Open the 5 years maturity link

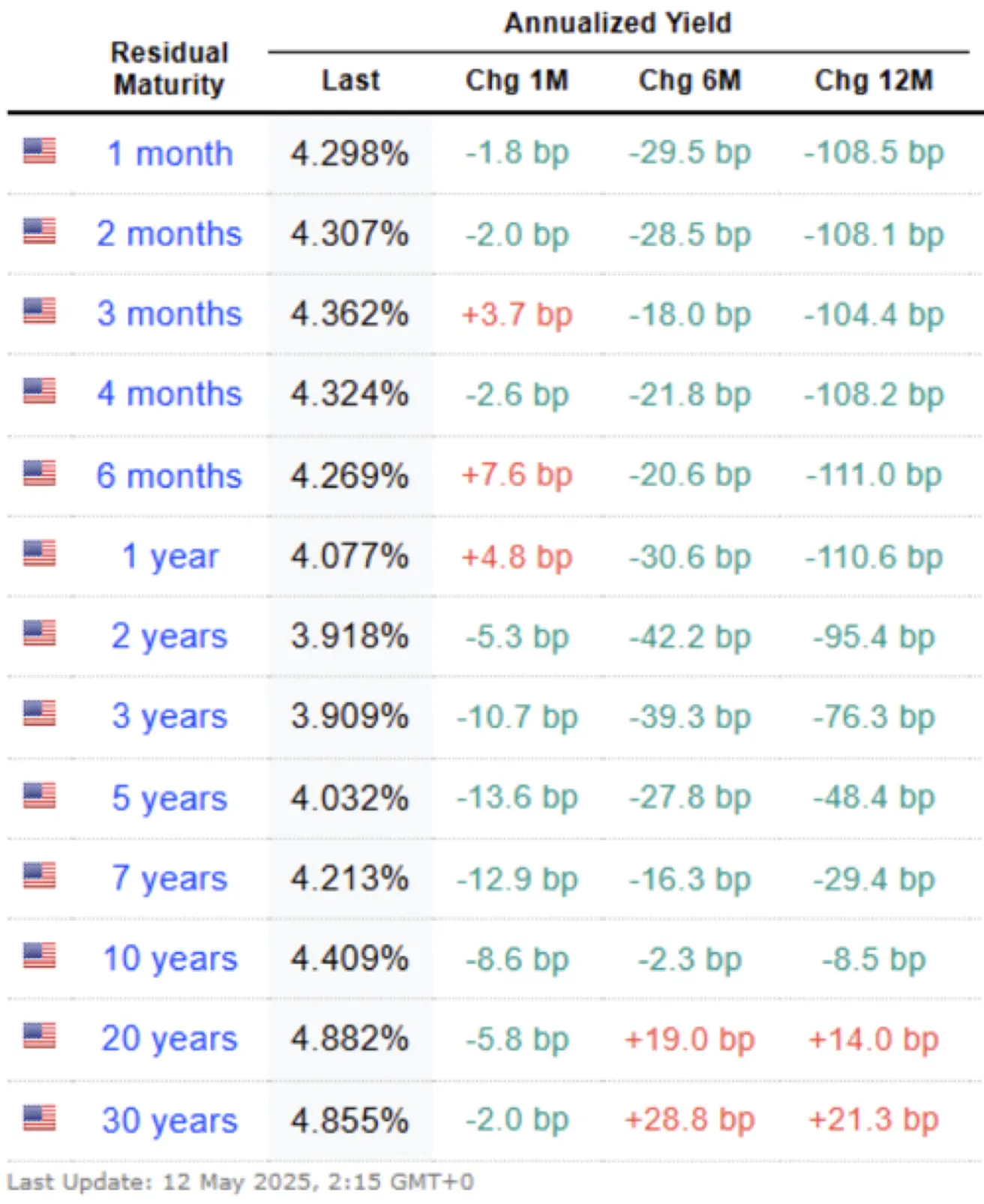(169, 798)
